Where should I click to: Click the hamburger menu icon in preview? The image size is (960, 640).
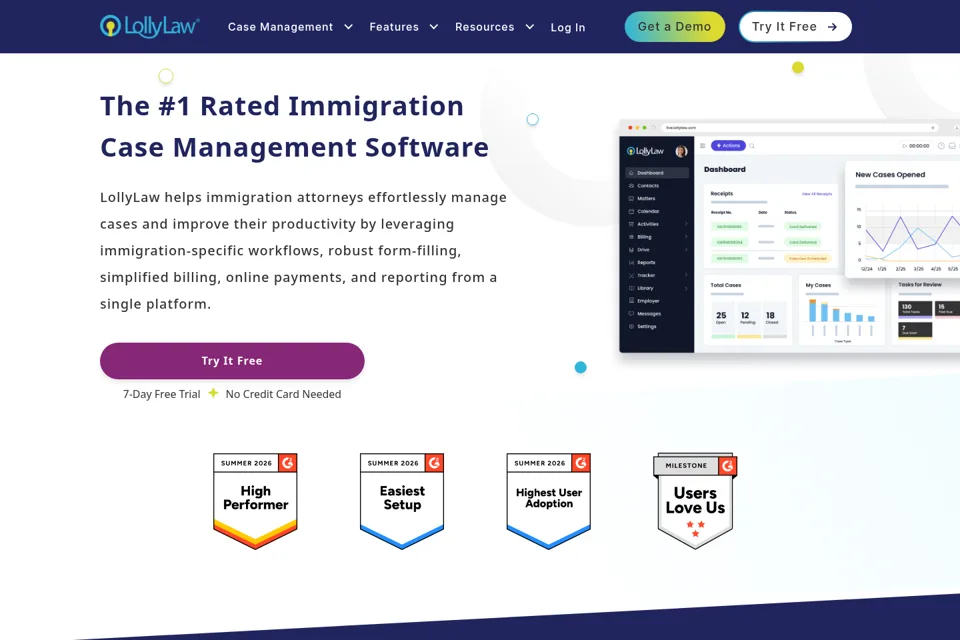pyautogui.click(x=702, y=146)
